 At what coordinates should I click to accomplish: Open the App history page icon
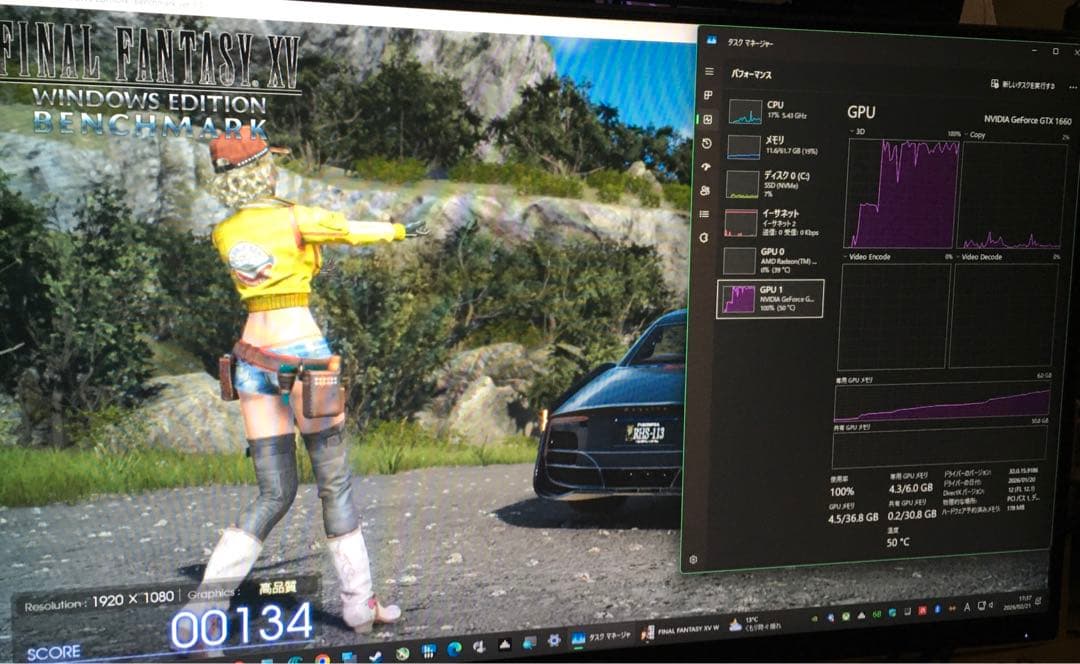tap(707, 143)
